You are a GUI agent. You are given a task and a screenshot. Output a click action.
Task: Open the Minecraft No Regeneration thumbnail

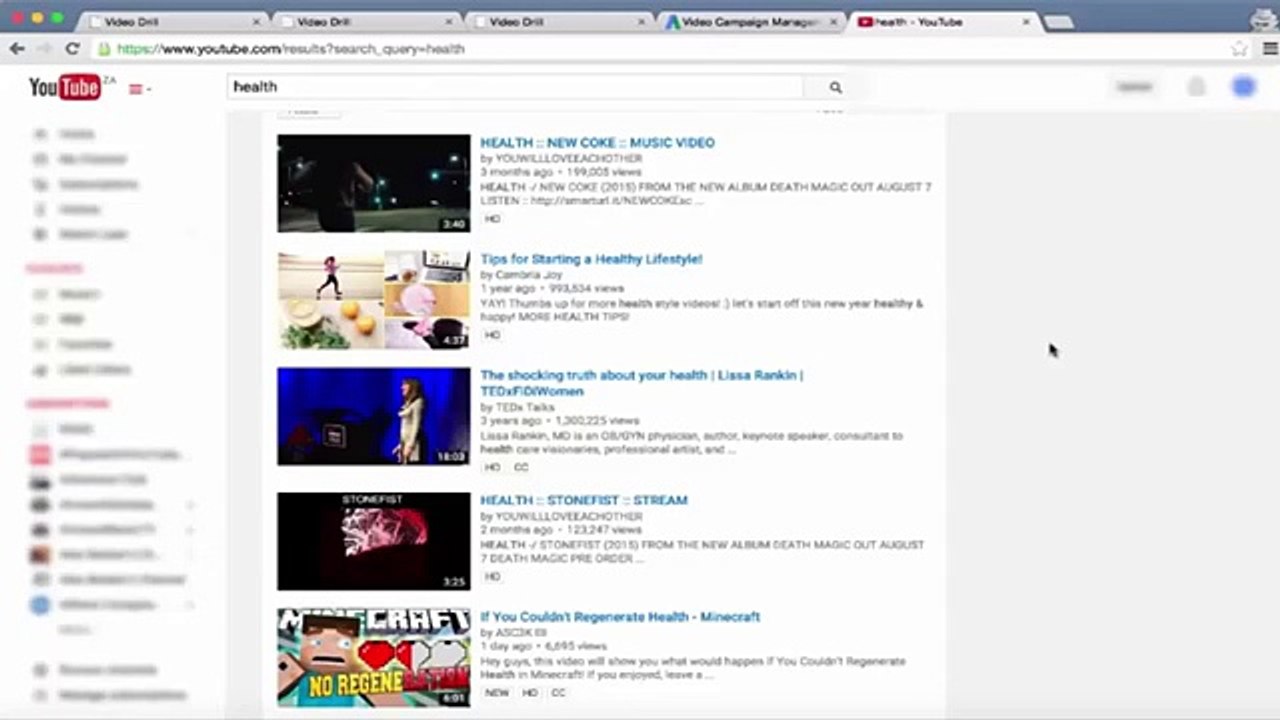pyautogui.click(x=374, y=657)
